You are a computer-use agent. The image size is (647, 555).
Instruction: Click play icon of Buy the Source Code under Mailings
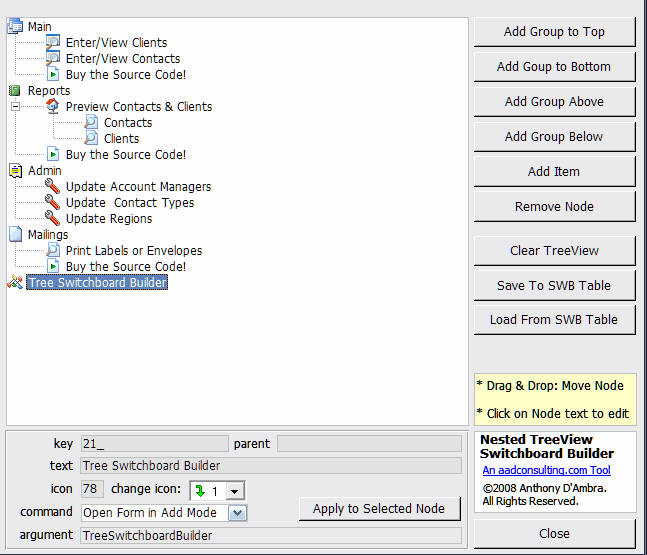click(x=53, y=266)
